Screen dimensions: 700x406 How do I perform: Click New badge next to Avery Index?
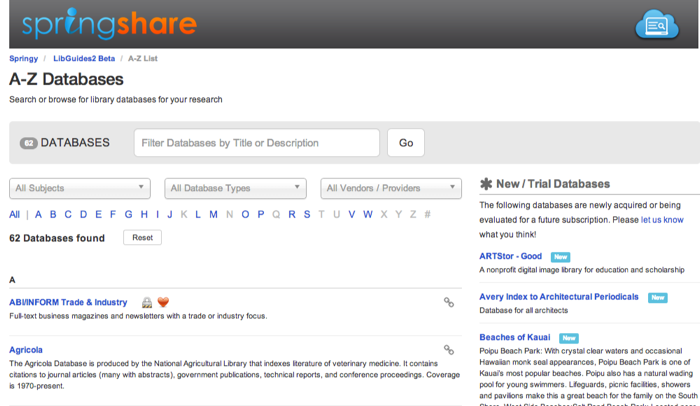[x=658, y=297]
